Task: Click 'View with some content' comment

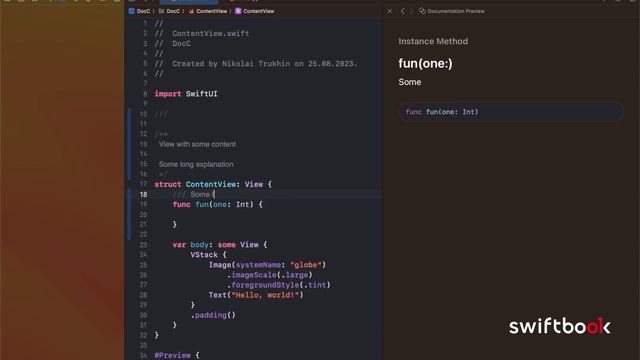Action: tap(197, 144)
